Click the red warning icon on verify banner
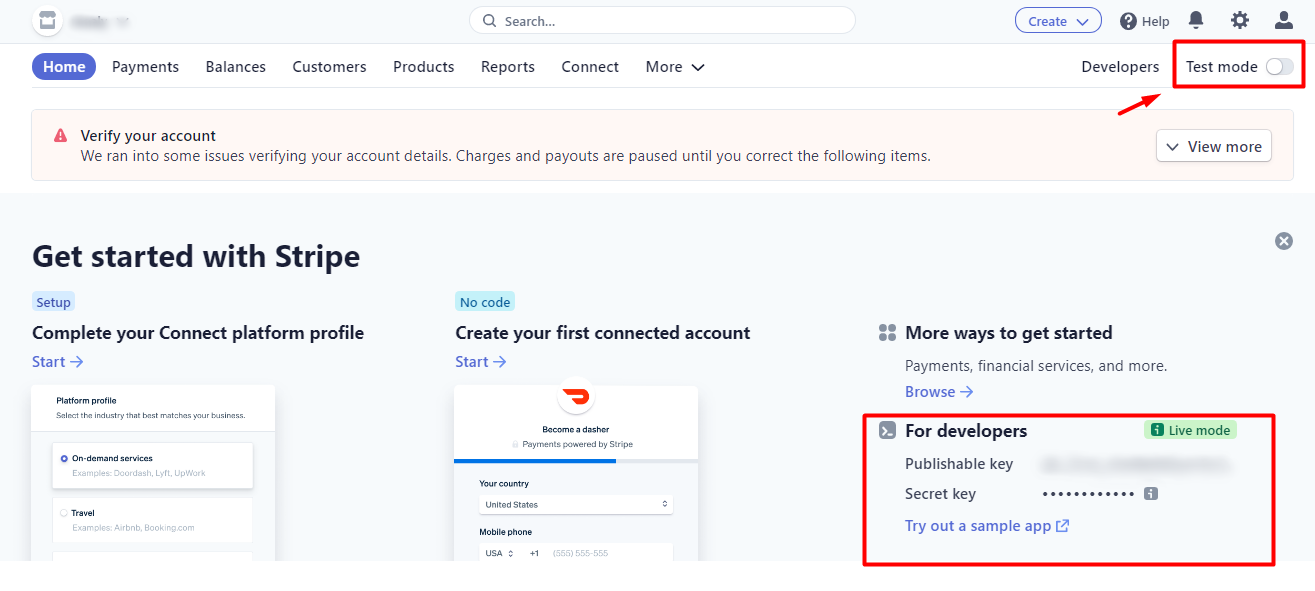This screenshot has width=1315, height=591. [61, 136]
